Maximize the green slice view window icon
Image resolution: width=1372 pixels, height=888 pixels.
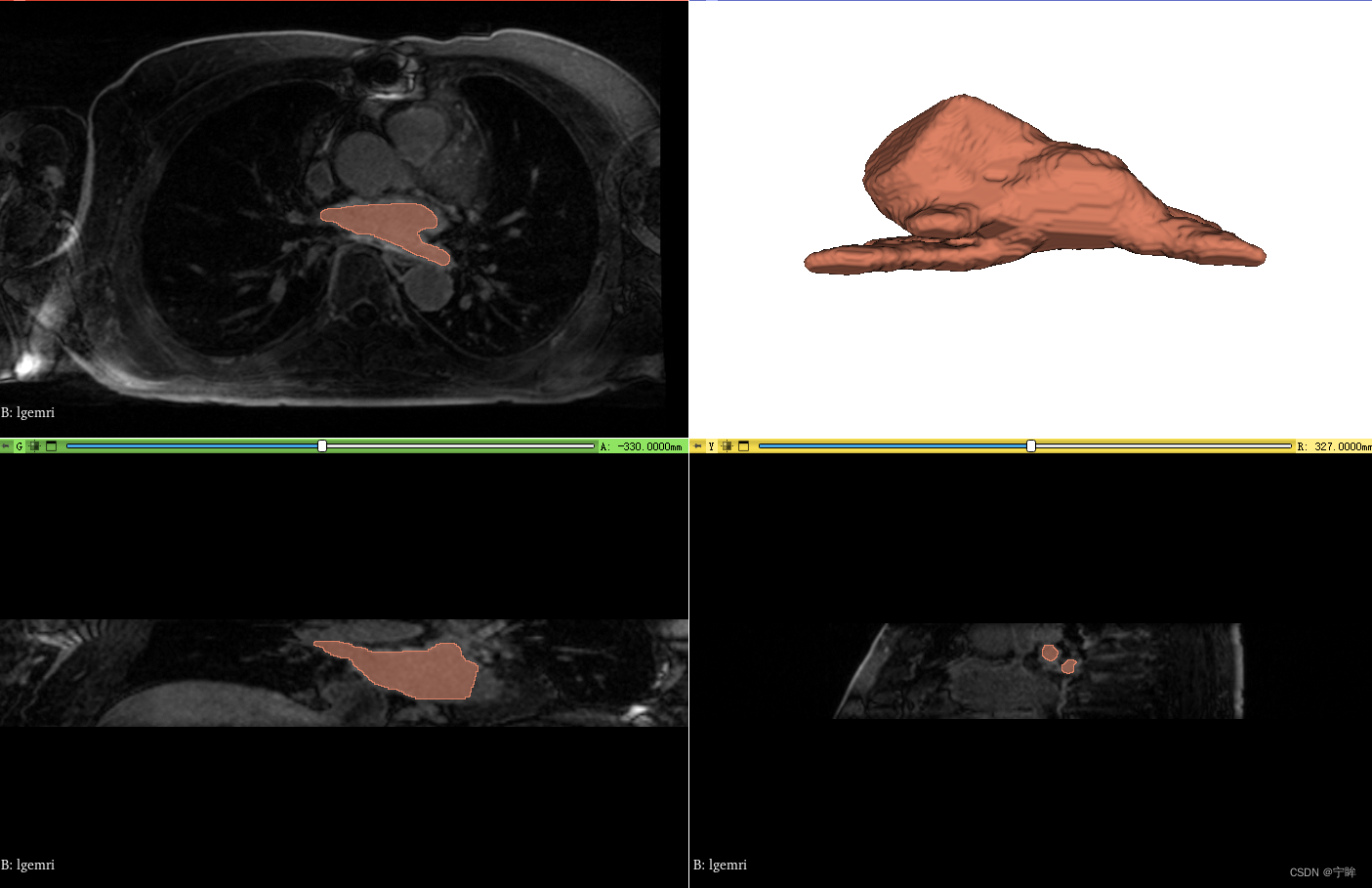tap(52, 446)
